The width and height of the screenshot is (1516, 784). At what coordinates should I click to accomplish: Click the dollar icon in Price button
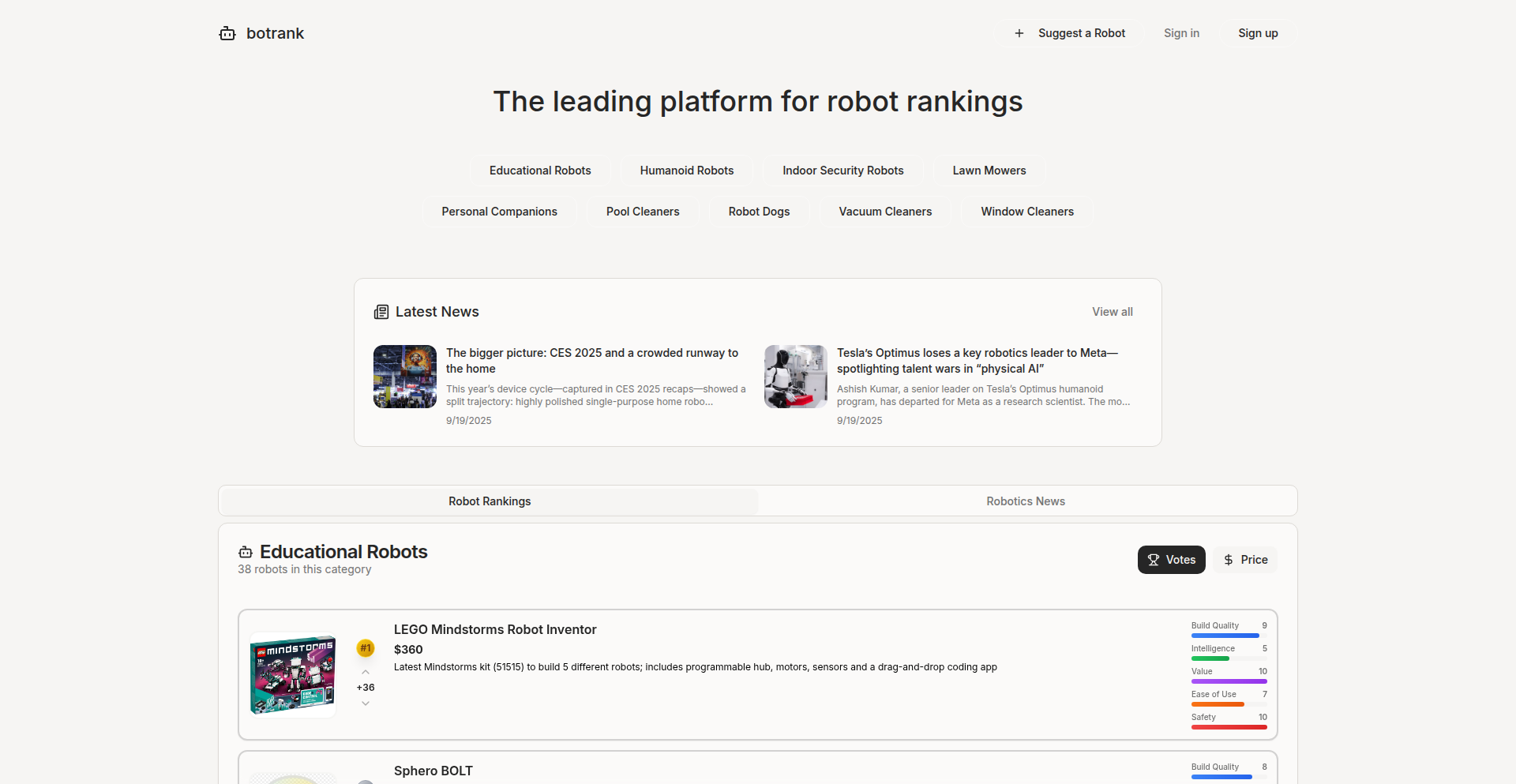point(1229,560)
